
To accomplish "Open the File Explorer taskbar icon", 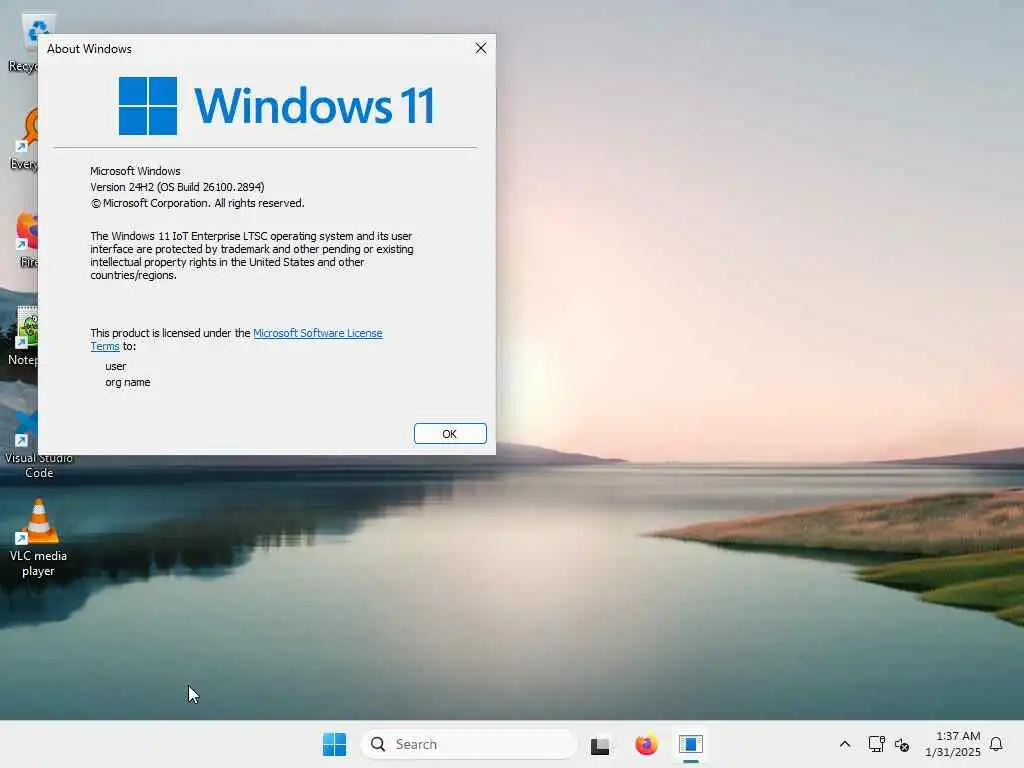I will pos(600,744).
